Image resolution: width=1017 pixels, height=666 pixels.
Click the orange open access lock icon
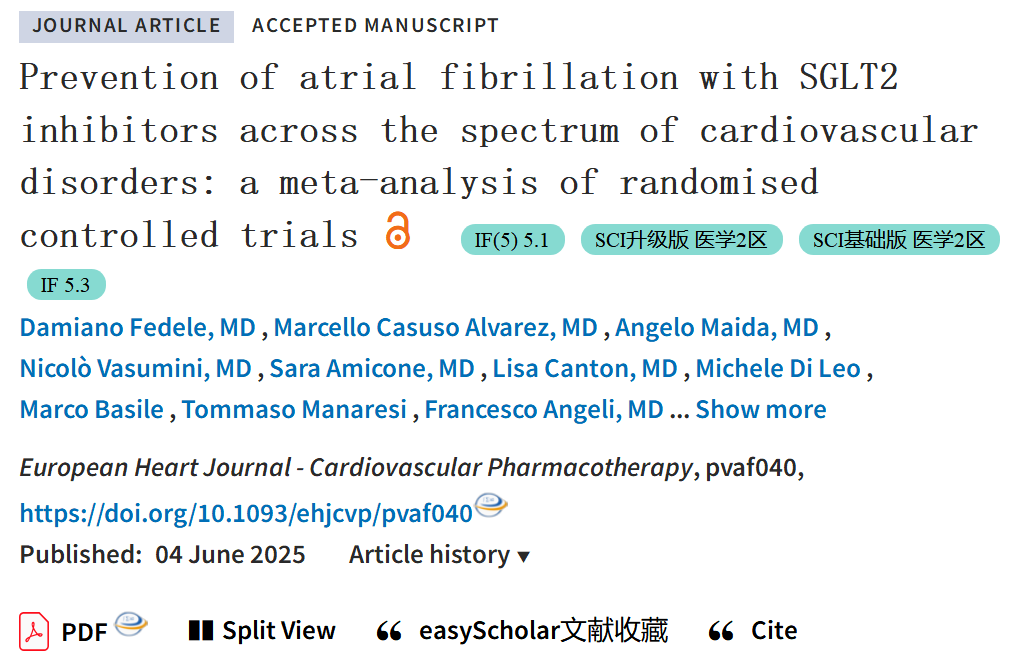398,230
